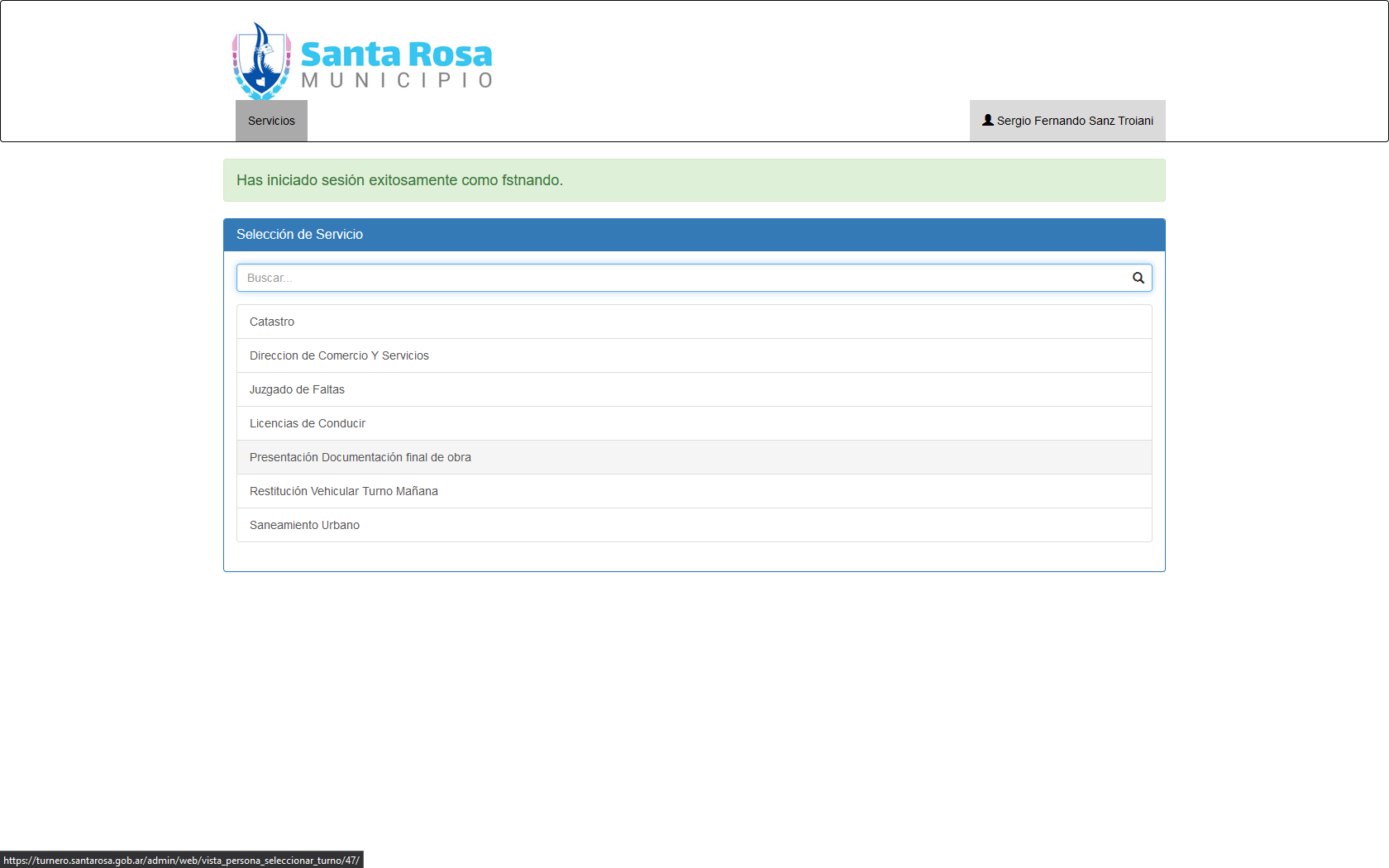Click the Santa Rosa shield crest logo
Screen dimensions: 1389x868
(261, 62)
